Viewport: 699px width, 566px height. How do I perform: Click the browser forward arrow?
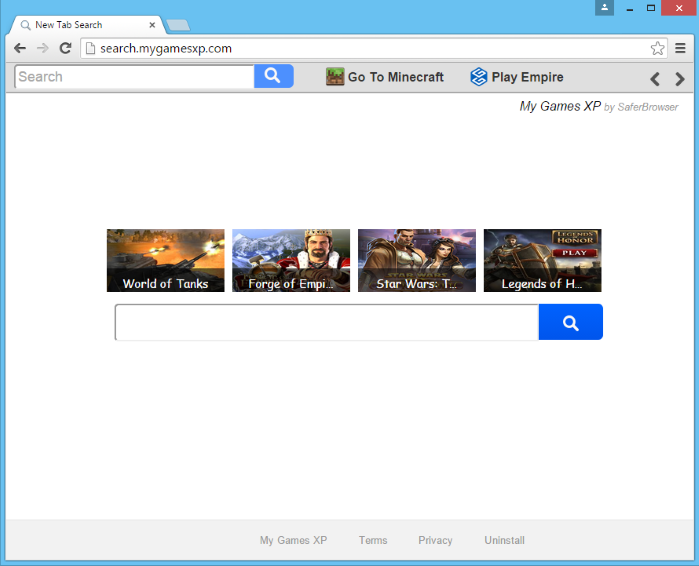[x=43, y=48]
